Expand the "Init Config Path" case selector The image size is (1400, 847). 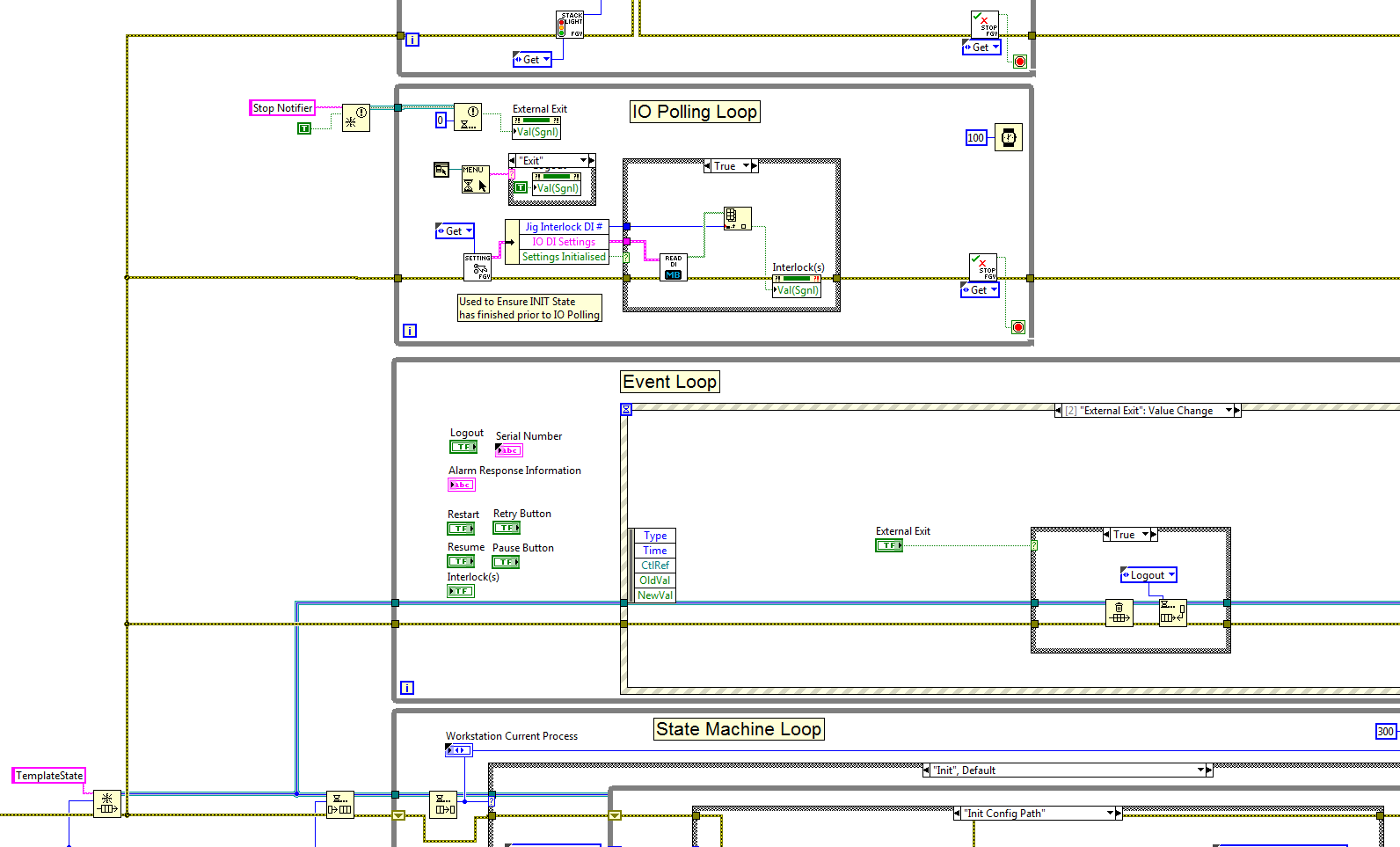(x=1110, y=814)
